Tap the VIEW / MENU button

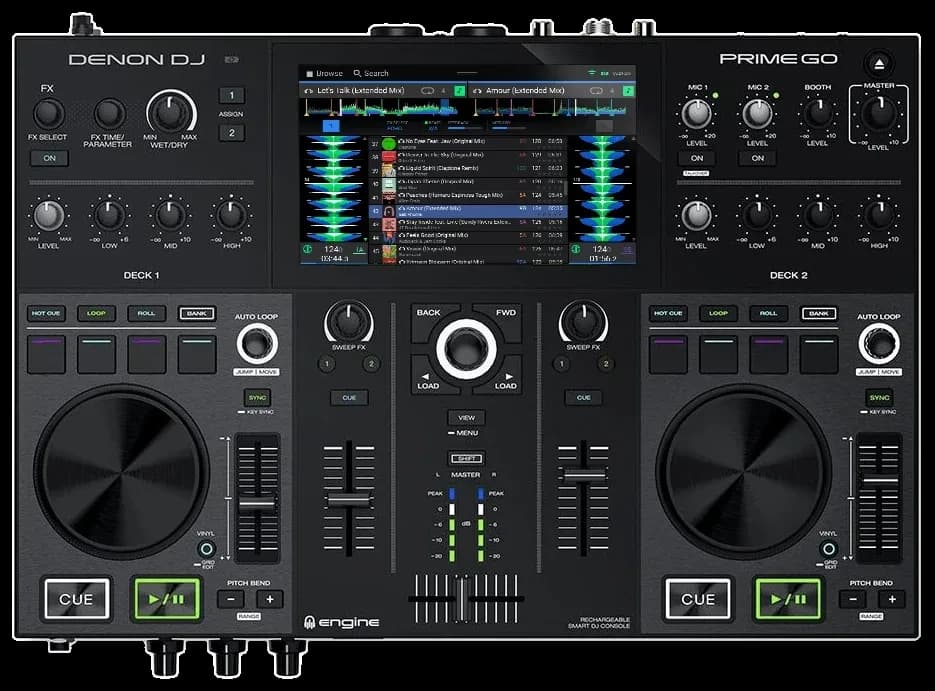point(466,418)
